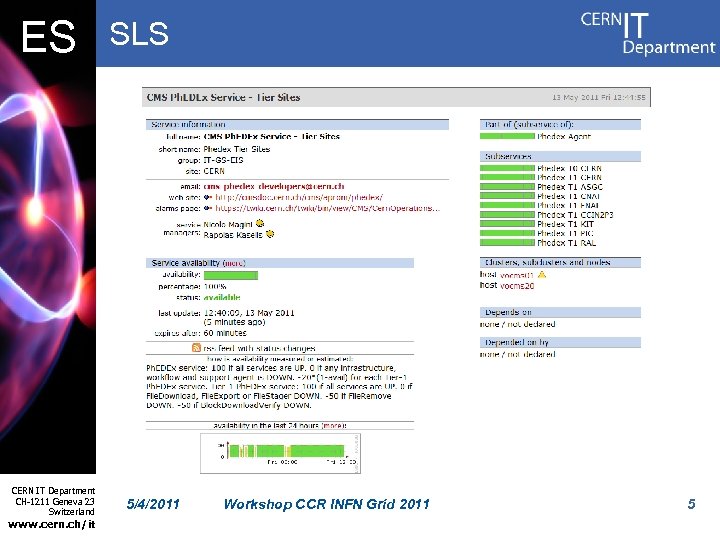The width and height of the screenshot is (720, 540).
Task: Click the 13 May 2011 timestamp in title bar
Action: click(598, 97)
